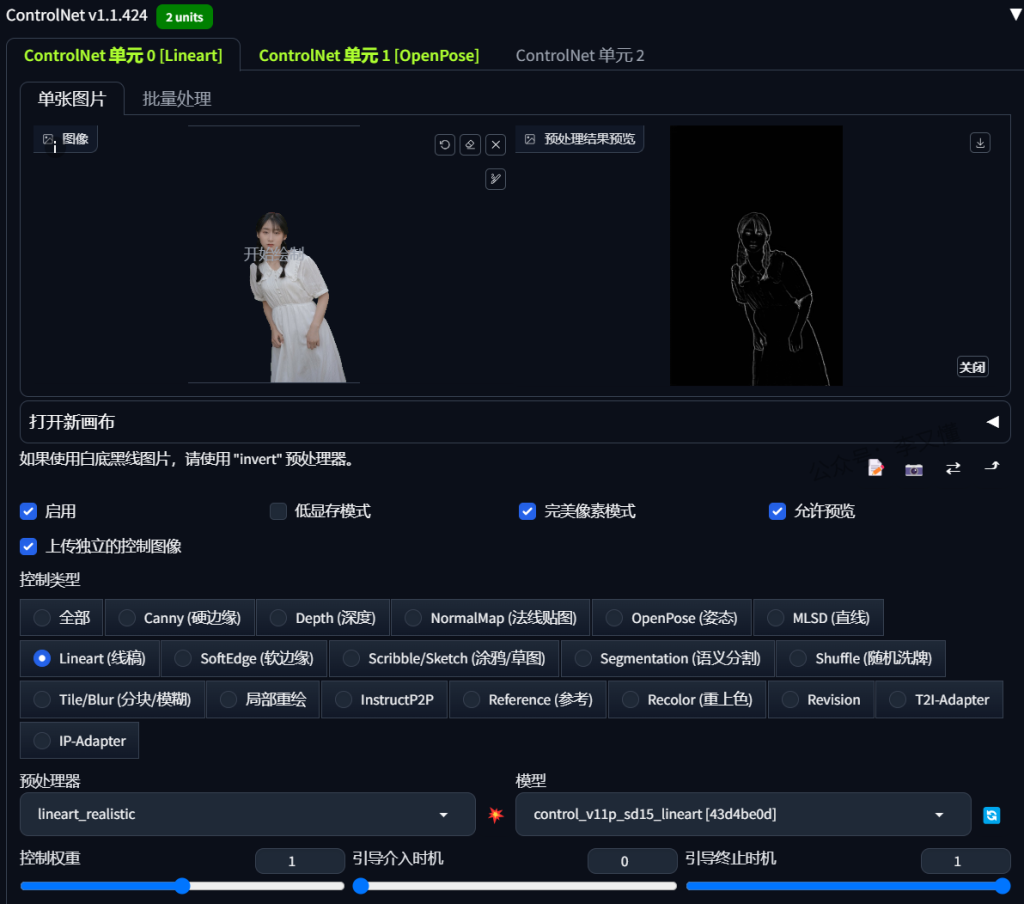Screen dimensions: 1024x904
Task: Click the 控制权重 slider handle
Action: pyautogui.click(x=182, y=885)
